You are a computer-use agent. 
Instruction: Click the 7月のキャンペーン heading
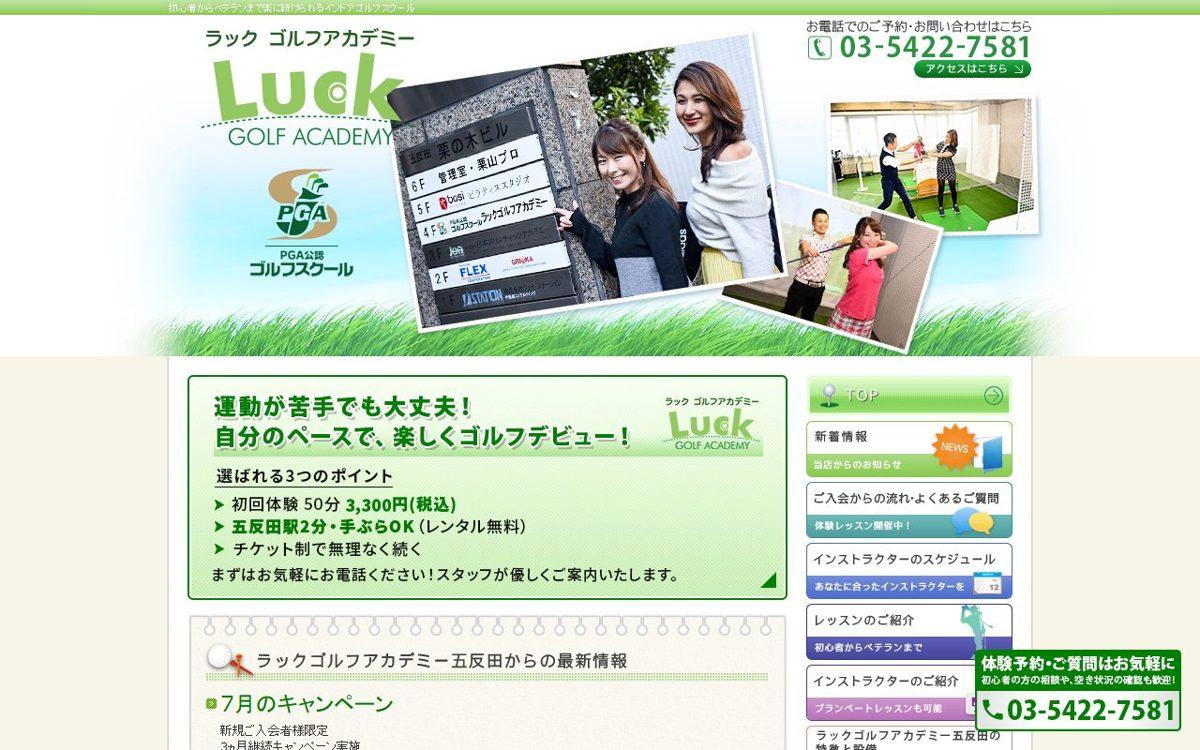(x=307, y=704)
